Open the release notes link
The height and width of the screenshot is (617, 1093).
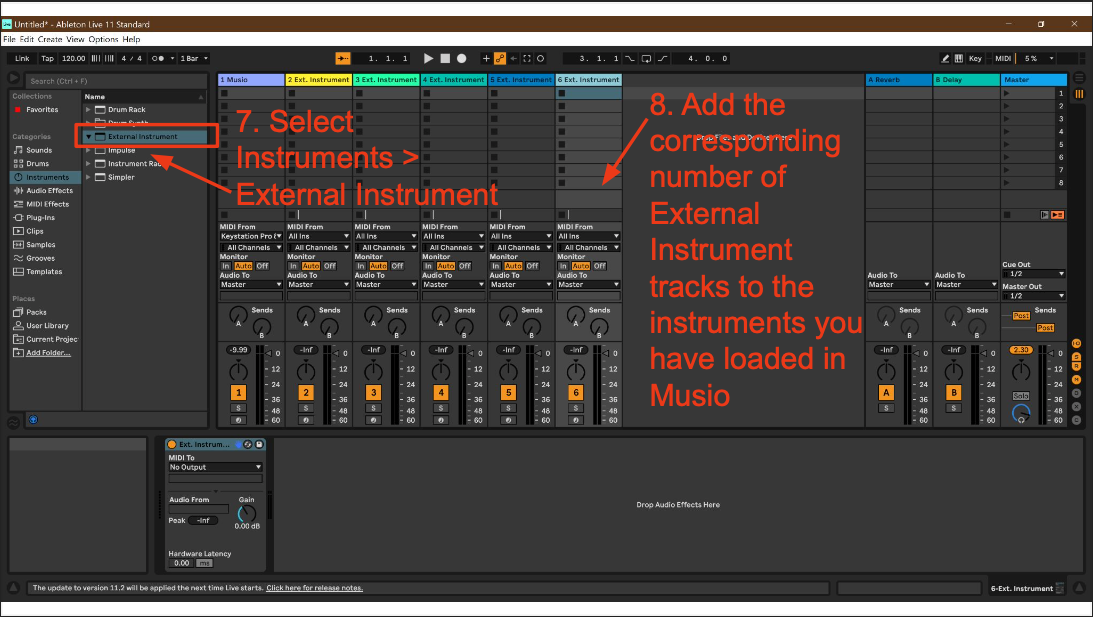pyautogui.click(x=314, y=588)
